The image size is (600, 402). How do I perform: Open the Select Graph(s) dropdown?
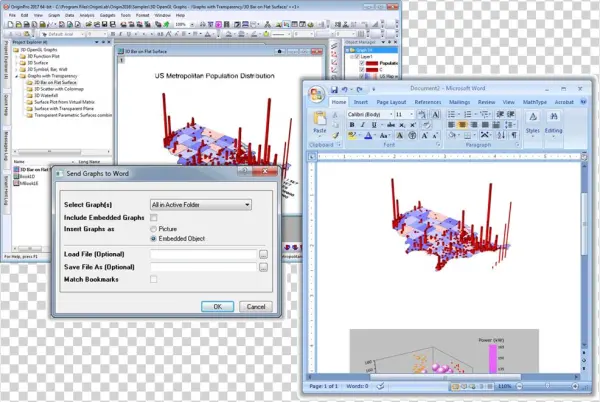click(x=199, y=204)
